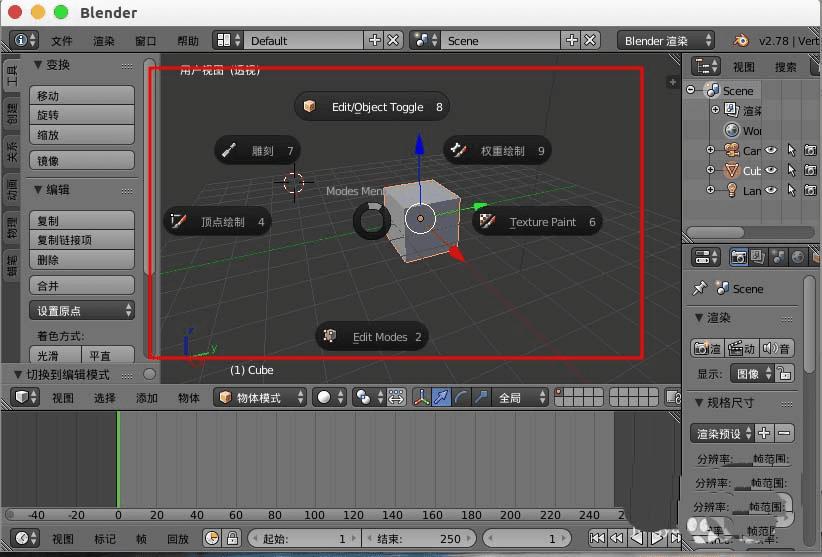Select Sculpt mode brush icon in pie menu
Image resolution: width=822 pixels, height=557 pixels.
pos(229,151)
